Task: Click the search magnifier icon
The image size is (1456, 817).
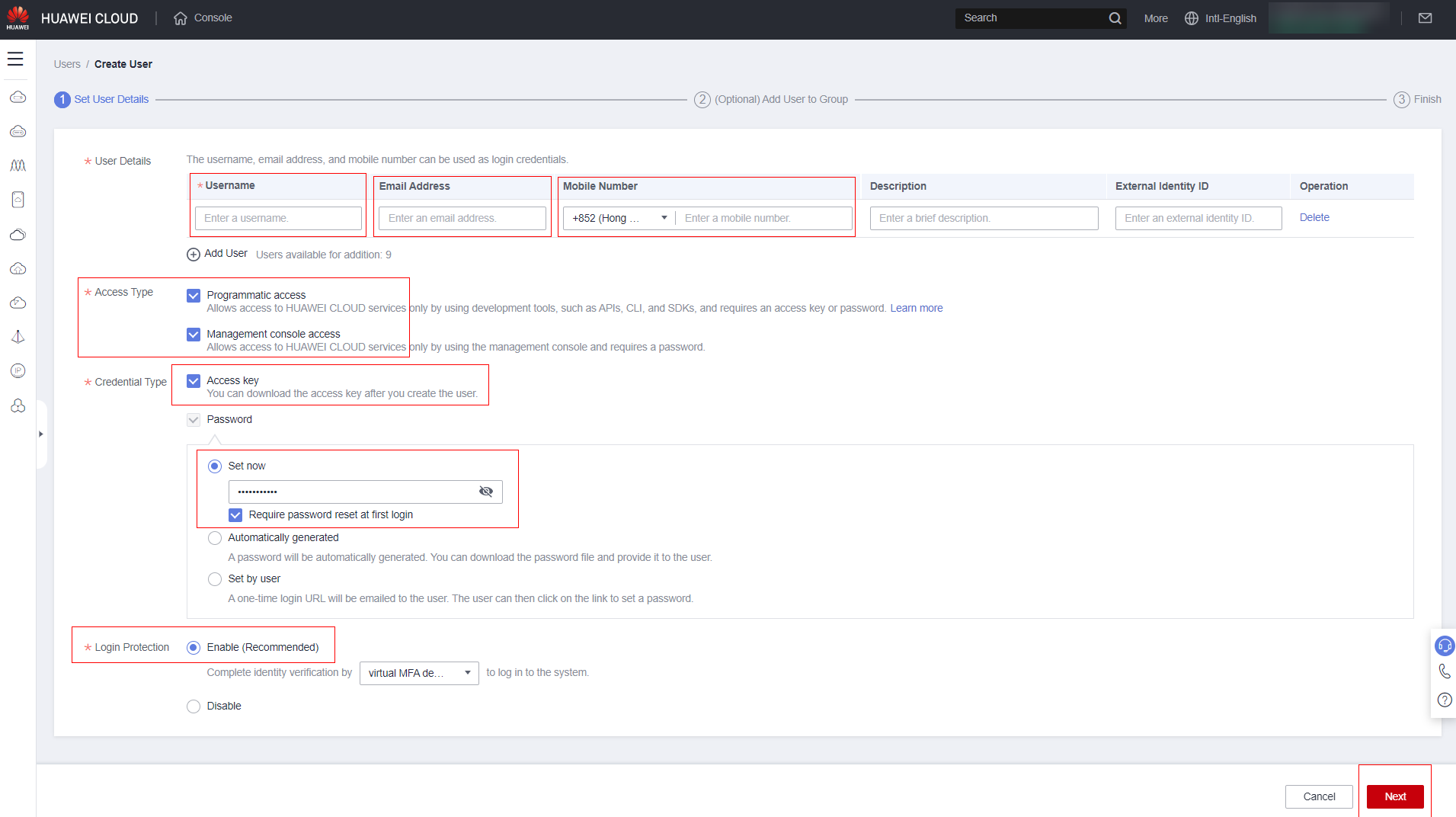Action: (x=1115, y=18)
